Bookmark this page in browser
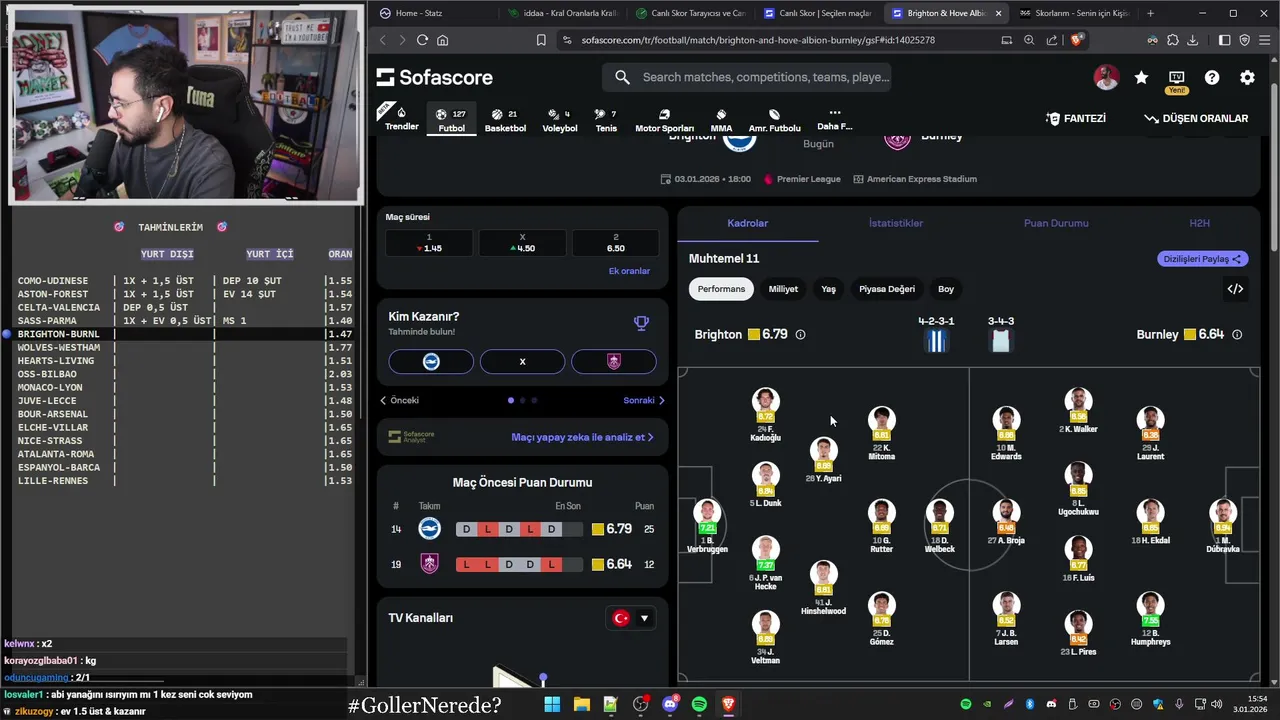This screenshot has width=1280, height=720. pyautogui.click(x=541, y=40)
